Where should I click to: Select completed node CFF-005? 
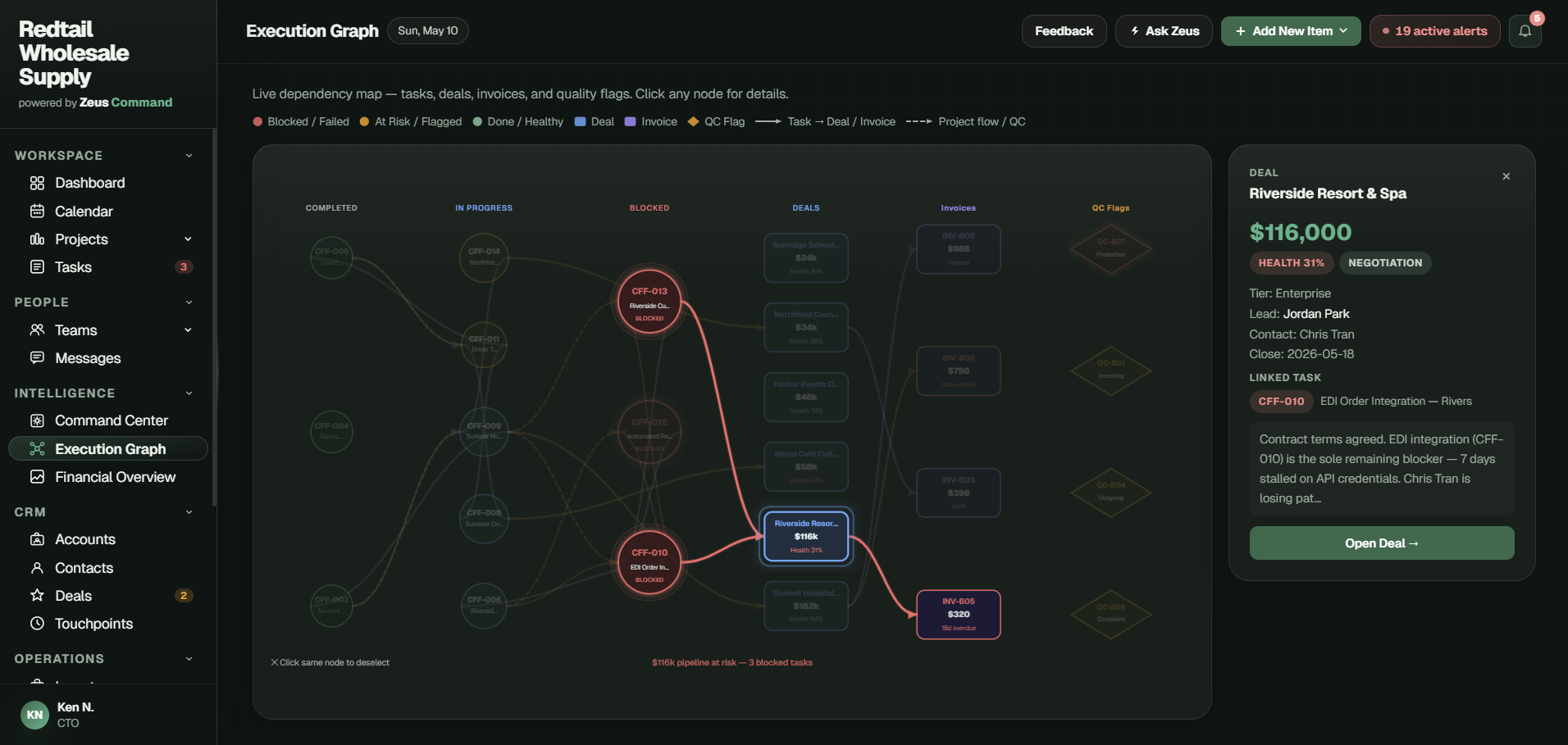[331, 257]
